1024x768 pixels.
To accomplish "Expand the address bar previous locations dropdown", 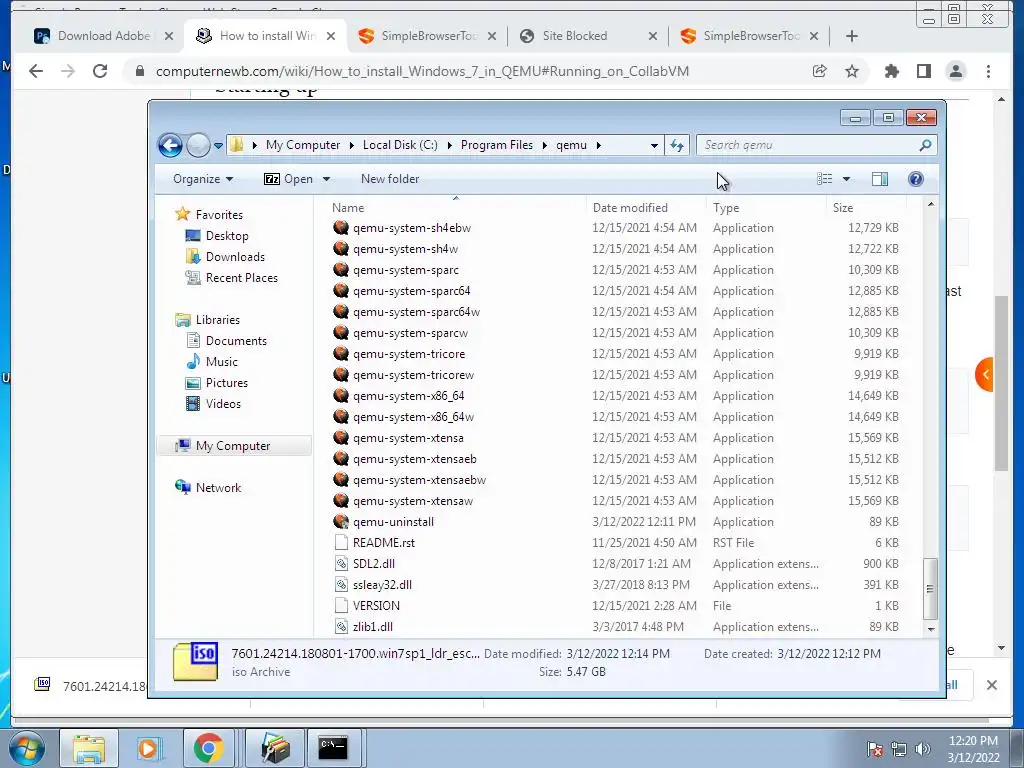I will pos(654,146).
